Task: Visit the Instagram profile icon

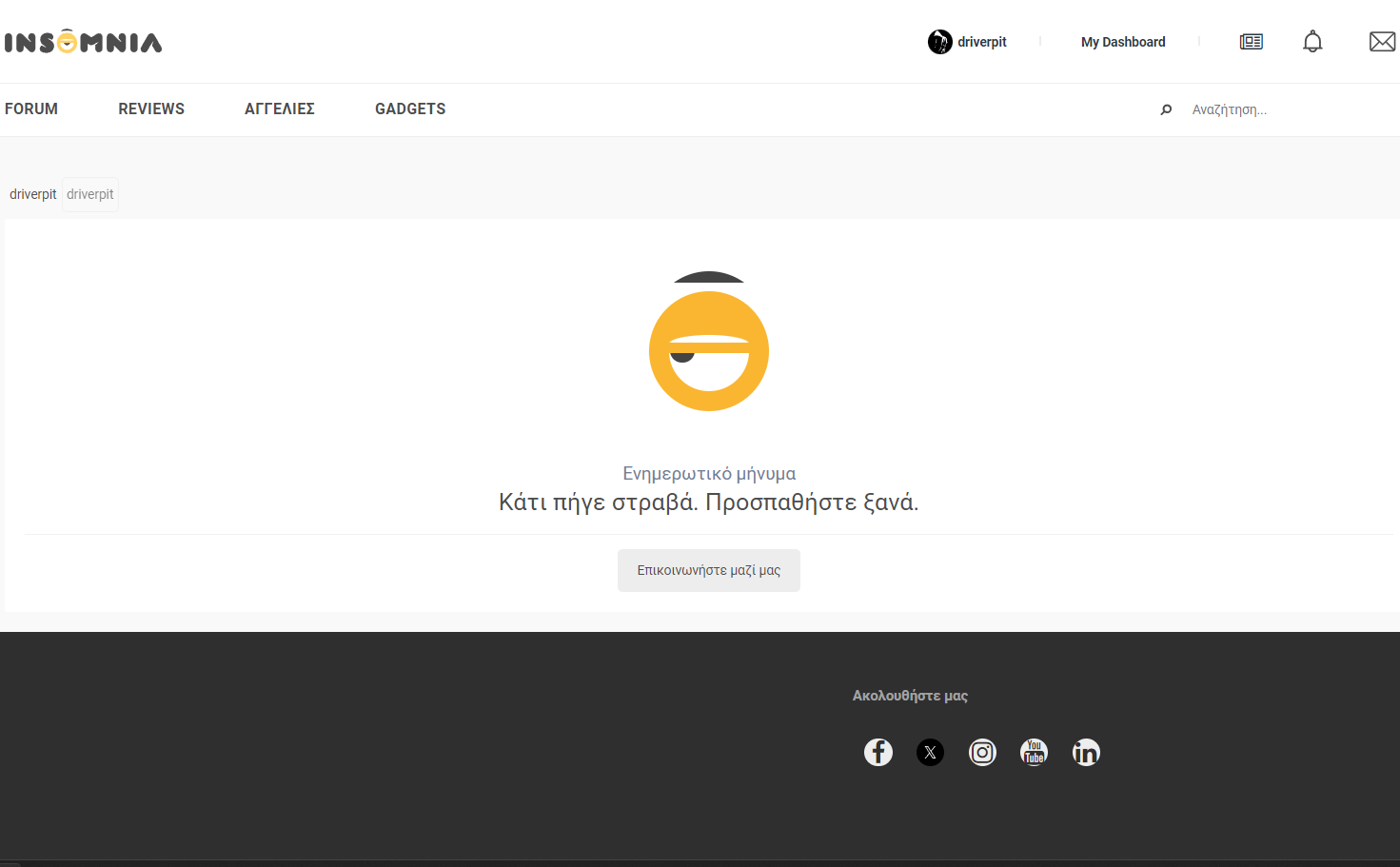Action: pyautogui.click(x=982, y=753)
